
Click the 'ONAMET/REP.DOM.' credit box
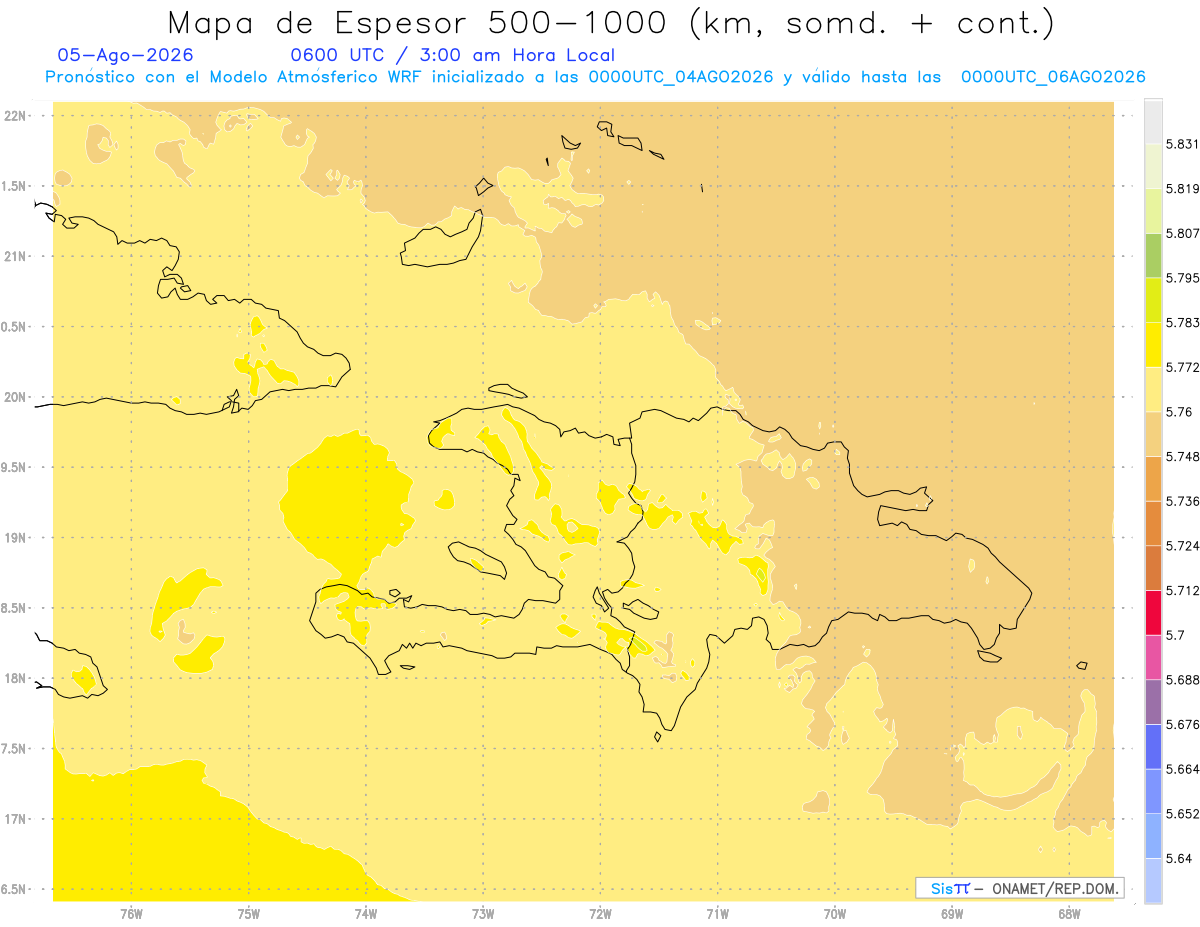[1020, 888]
